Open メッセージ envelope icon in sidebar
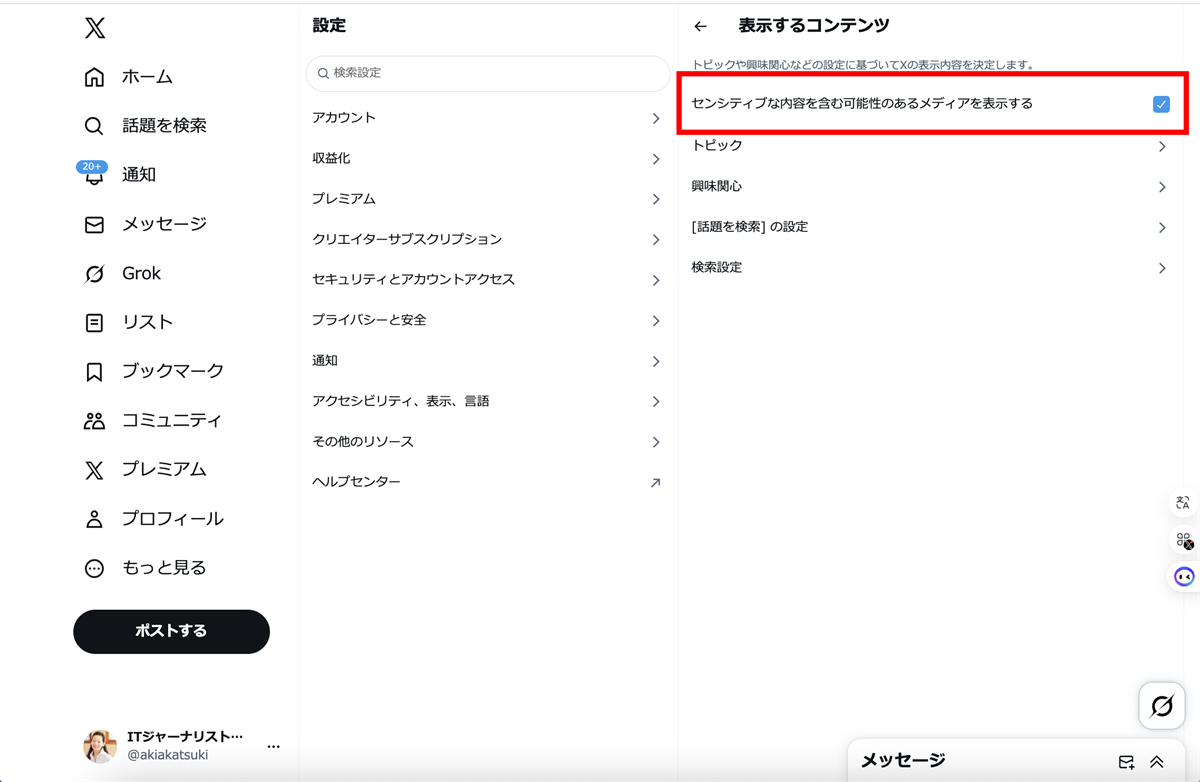 (x=94, y=224)
